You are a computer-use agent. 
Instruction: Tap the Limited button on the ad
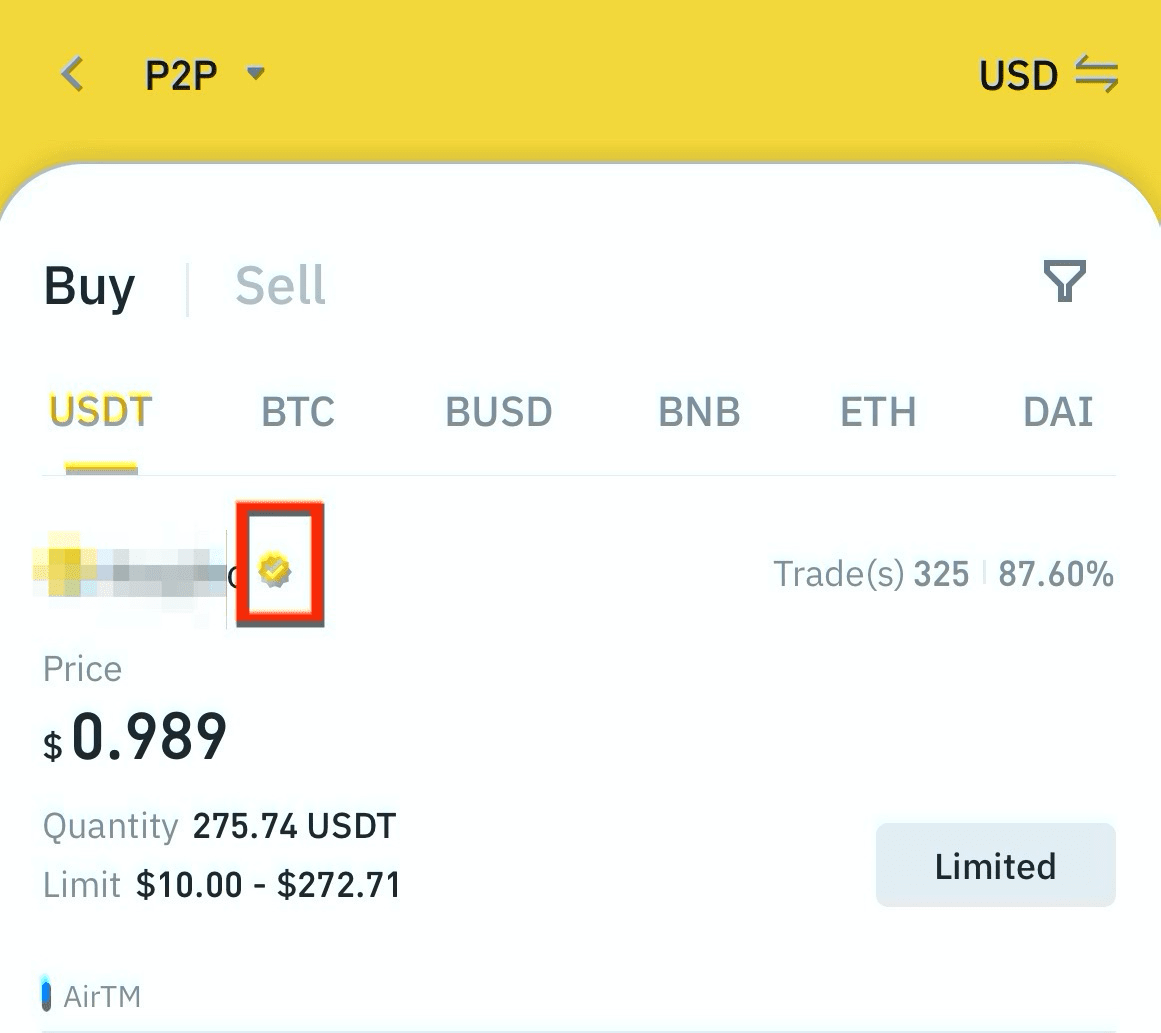(x=995, y=865)
